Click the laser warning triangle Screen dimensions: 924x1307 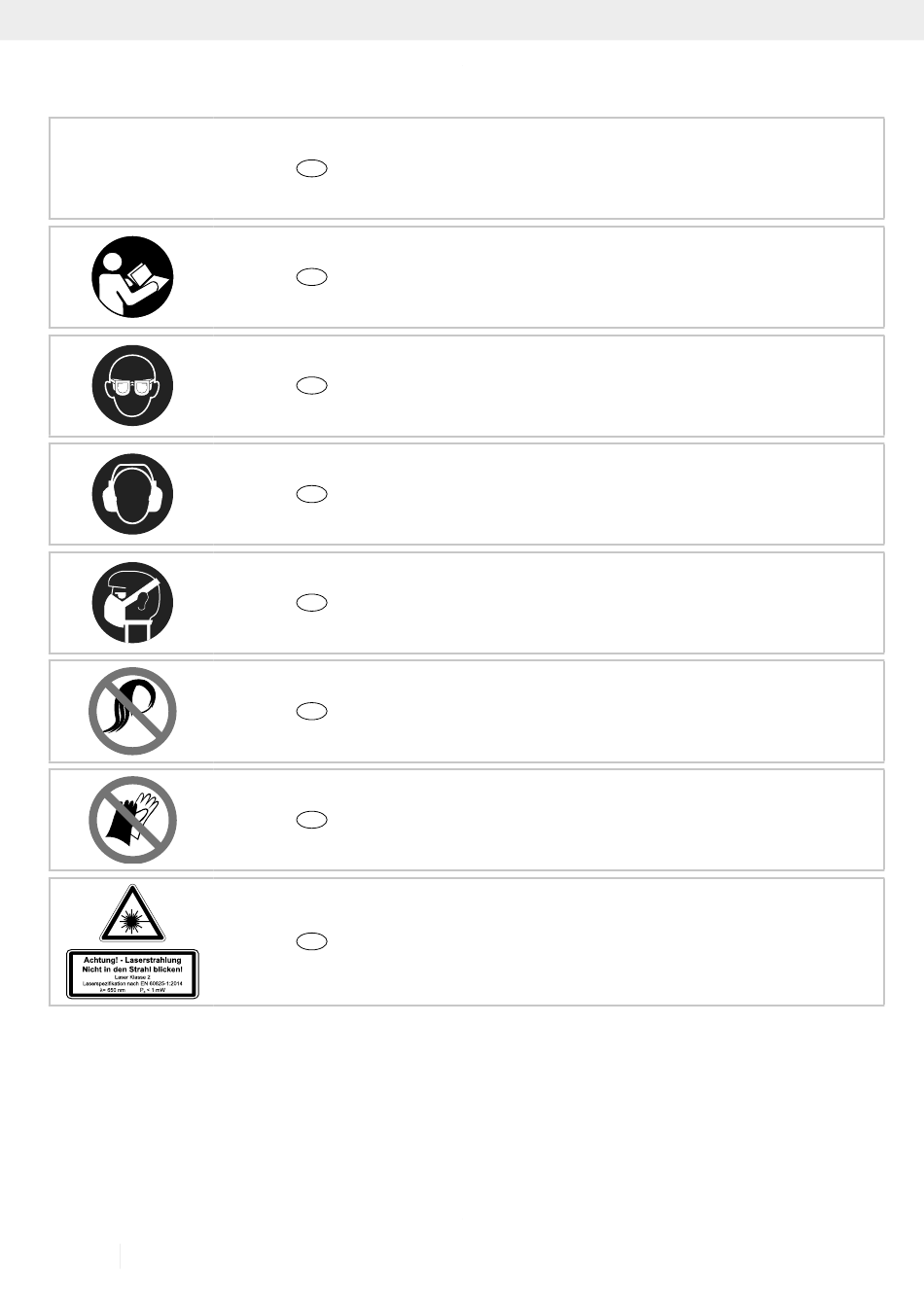pyautogui.click(x=132, y=914)
